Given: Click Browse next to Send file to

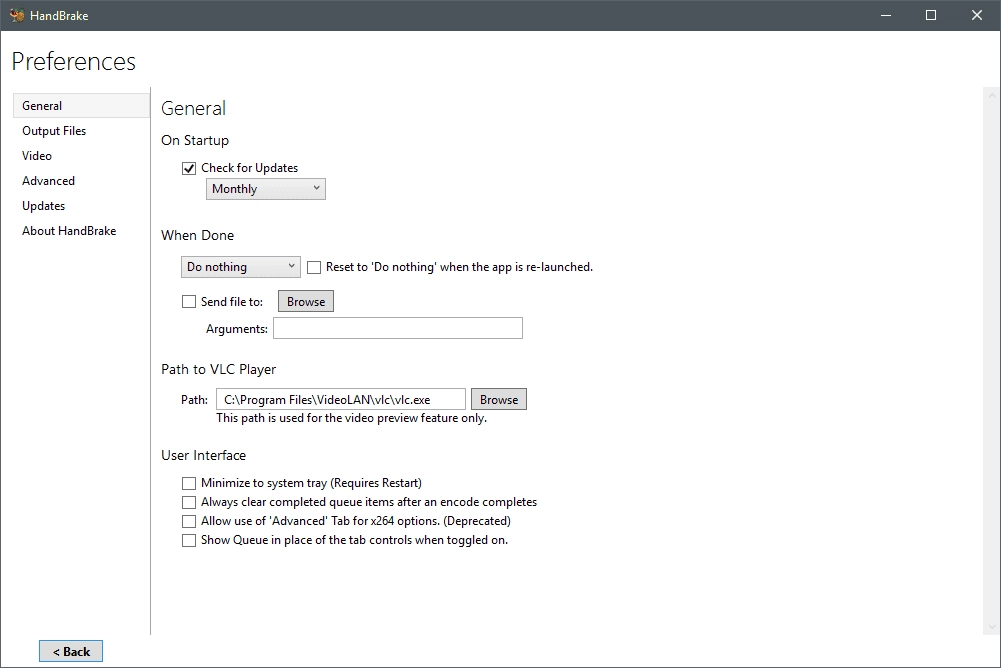Looking at the screenshot, I should pos(306,301).
